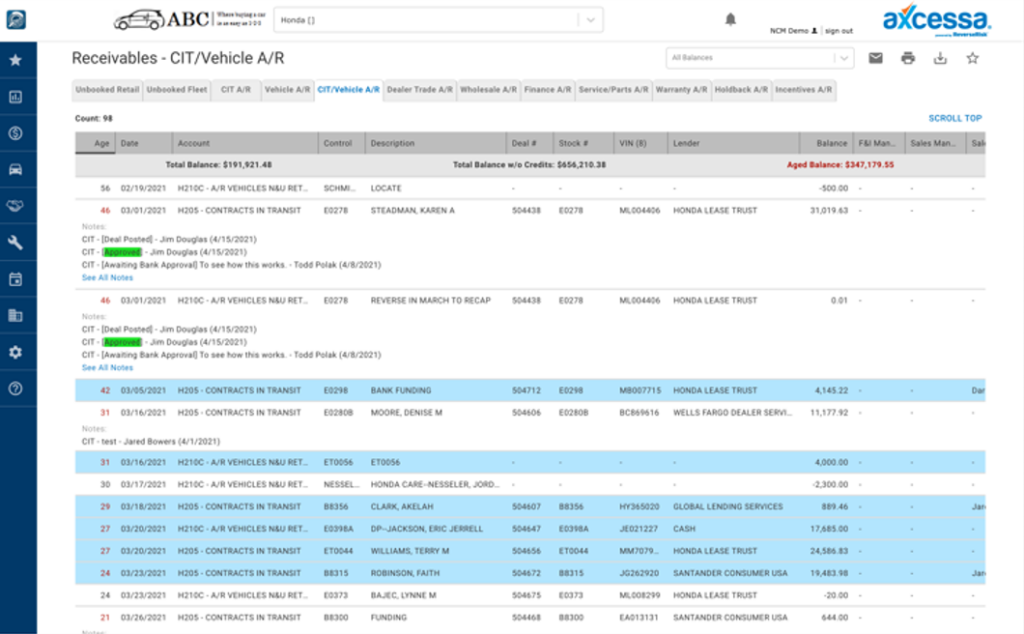Click the Aged Balance total in red
Viewport: 1024px width, 634px height.
[x=840, y=165]
